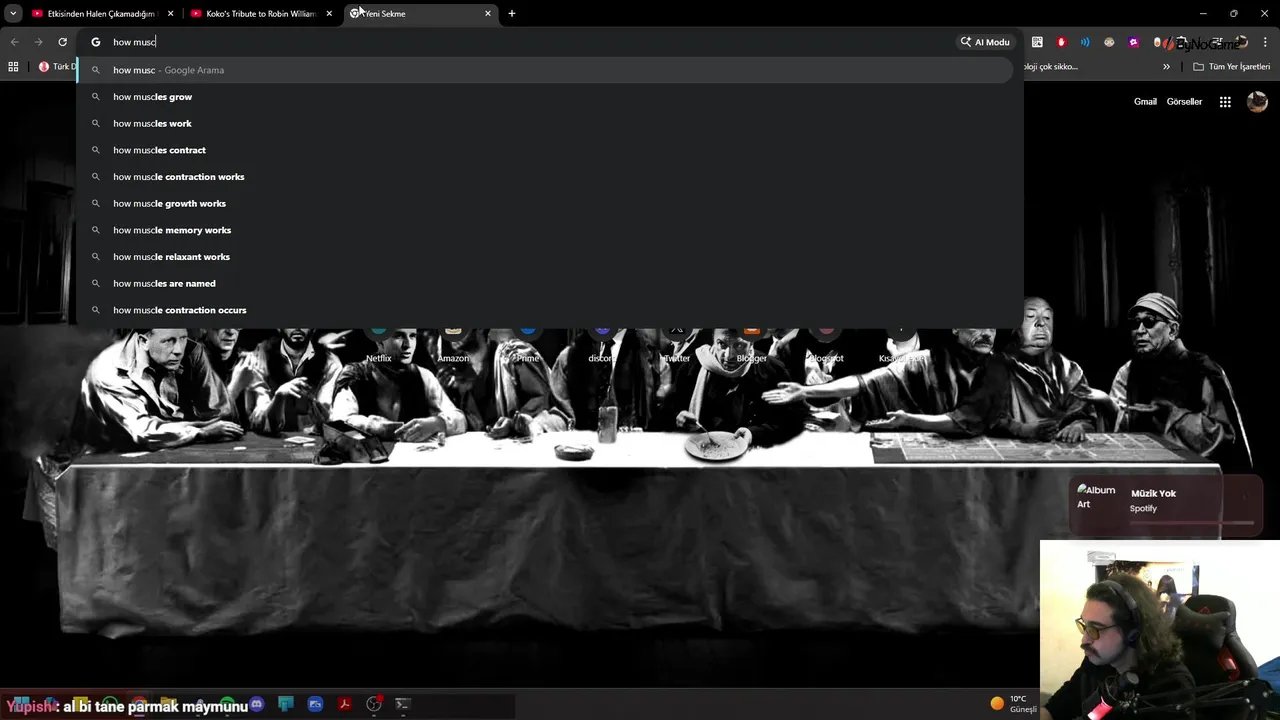Click the weather widget showing 10°C Güneşli
1280x720 pixels.
pos(1013,704)
